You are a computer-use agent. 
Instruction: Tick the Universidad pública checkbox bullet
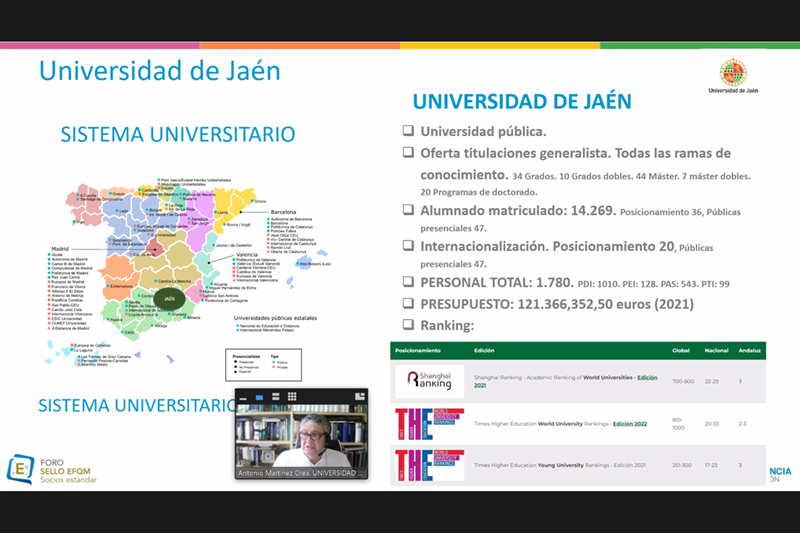point(408,132)
